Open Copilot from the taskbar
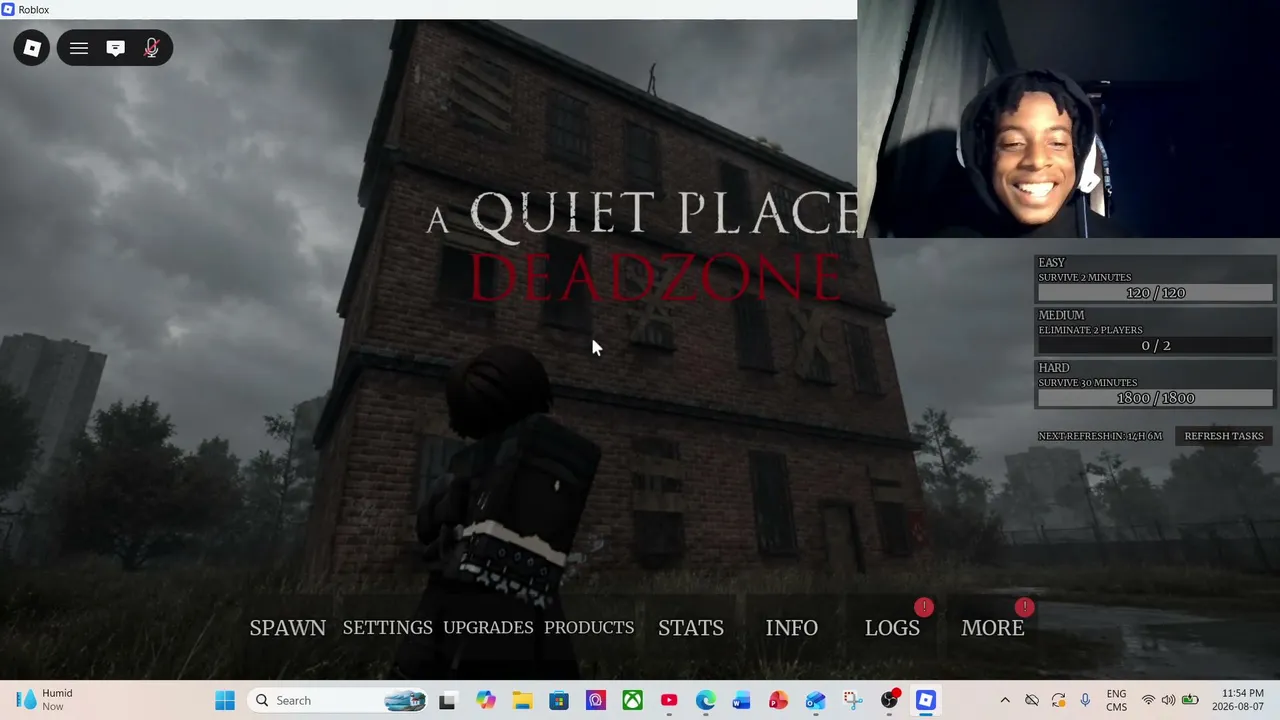Viewport: 1280px width, 720px height. point(485,701)
